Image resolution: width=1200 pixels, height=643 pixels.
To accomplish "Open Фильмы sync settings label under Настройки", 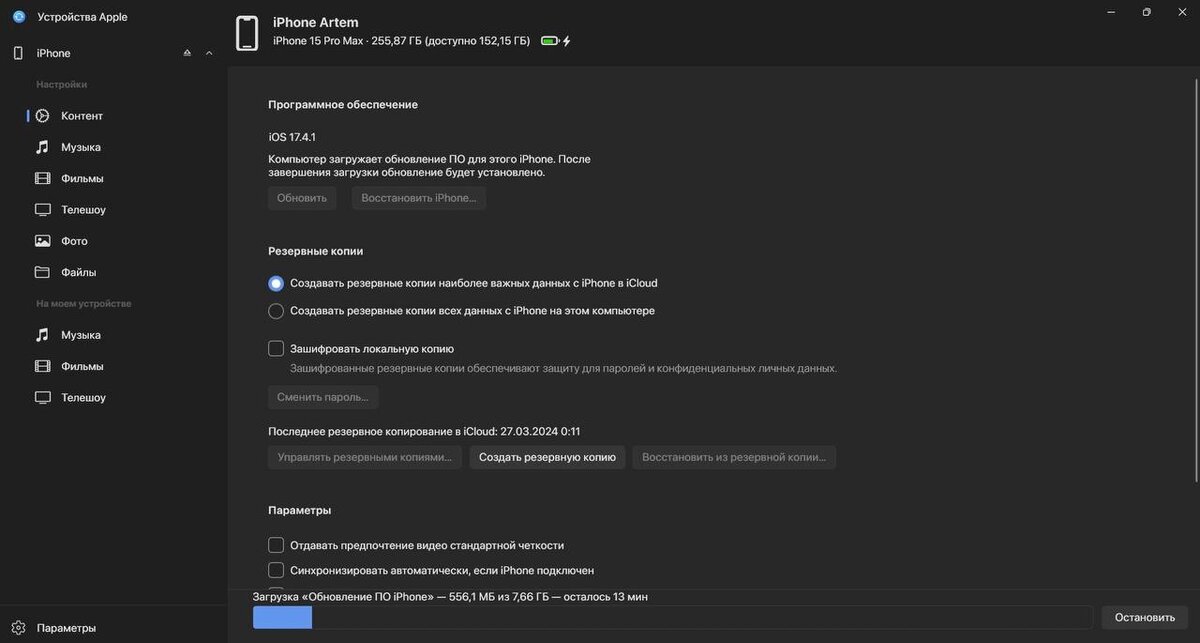I will coord(82,178).
